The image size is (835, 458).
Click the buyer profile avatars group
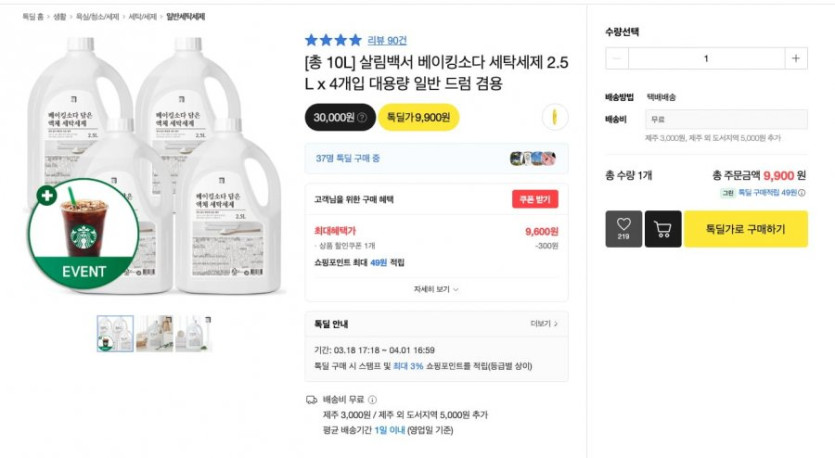[x=532, y=158]
